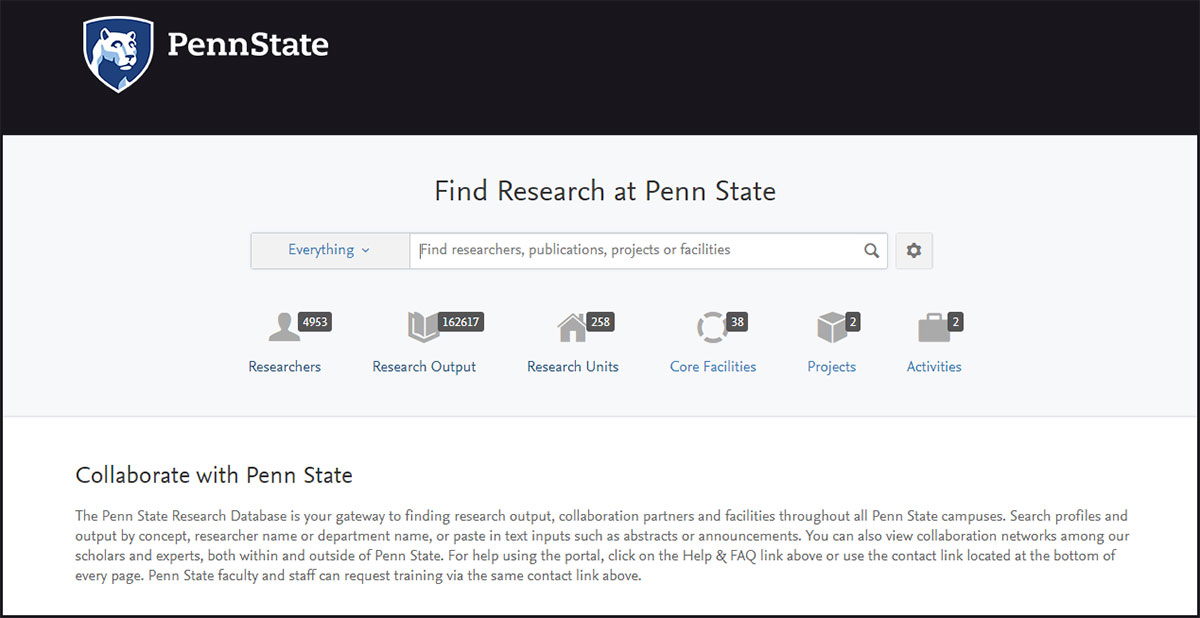The height and width of the screenshot is (618, 1200).
Task: Open advanced search settings gear button
Action: 914,251
